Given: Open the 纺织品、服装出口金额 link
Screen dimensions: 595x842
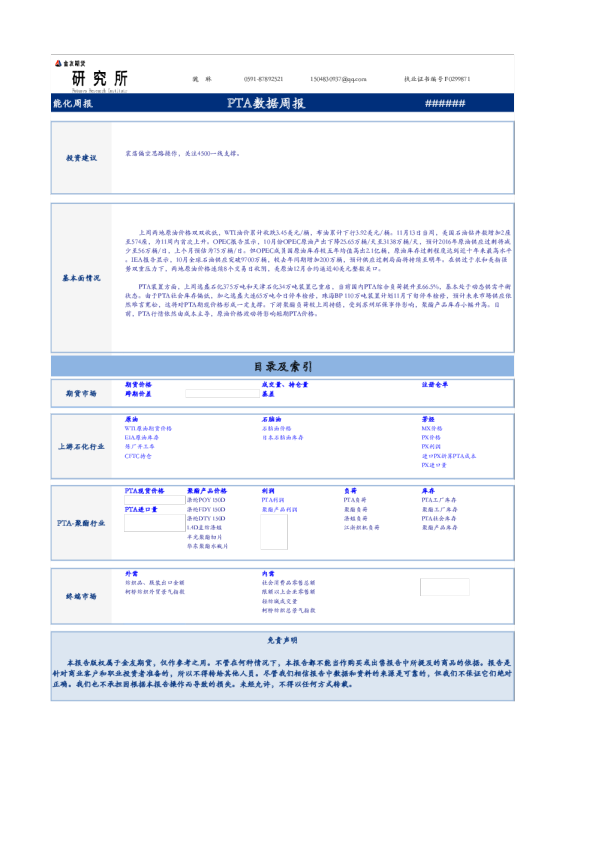Looking at the screenshot, I should (x=155, y=583).
